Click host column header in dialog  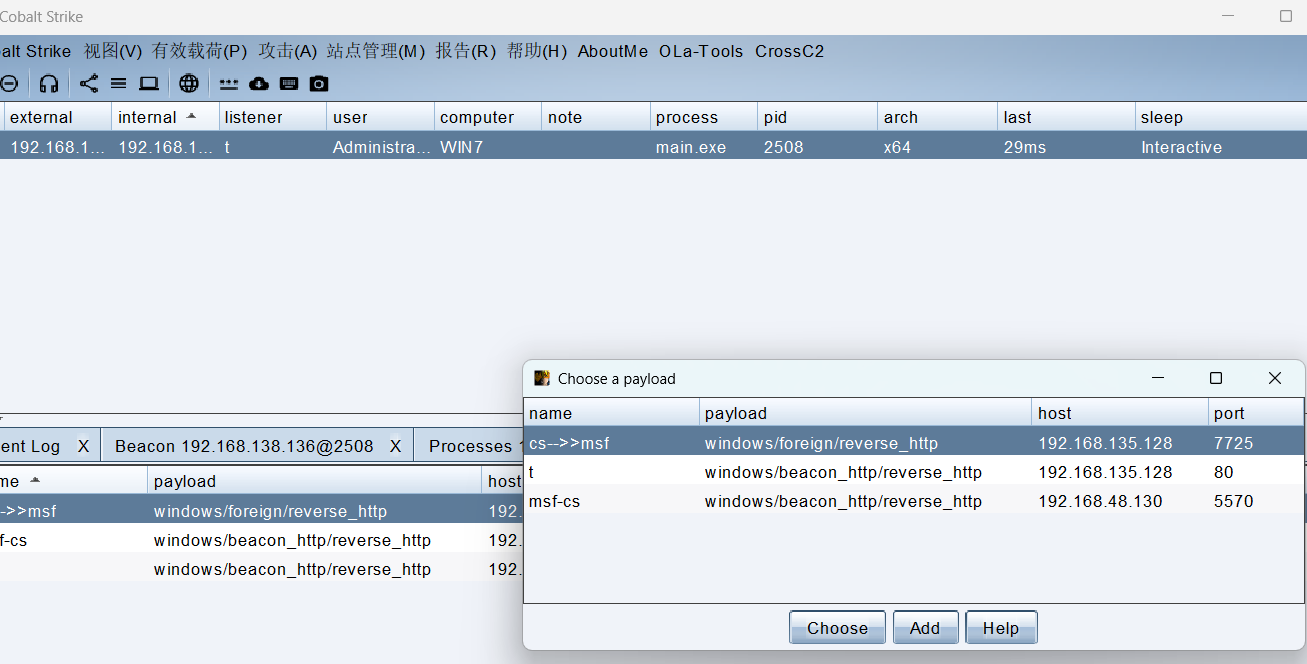(x=1121, y=413)
